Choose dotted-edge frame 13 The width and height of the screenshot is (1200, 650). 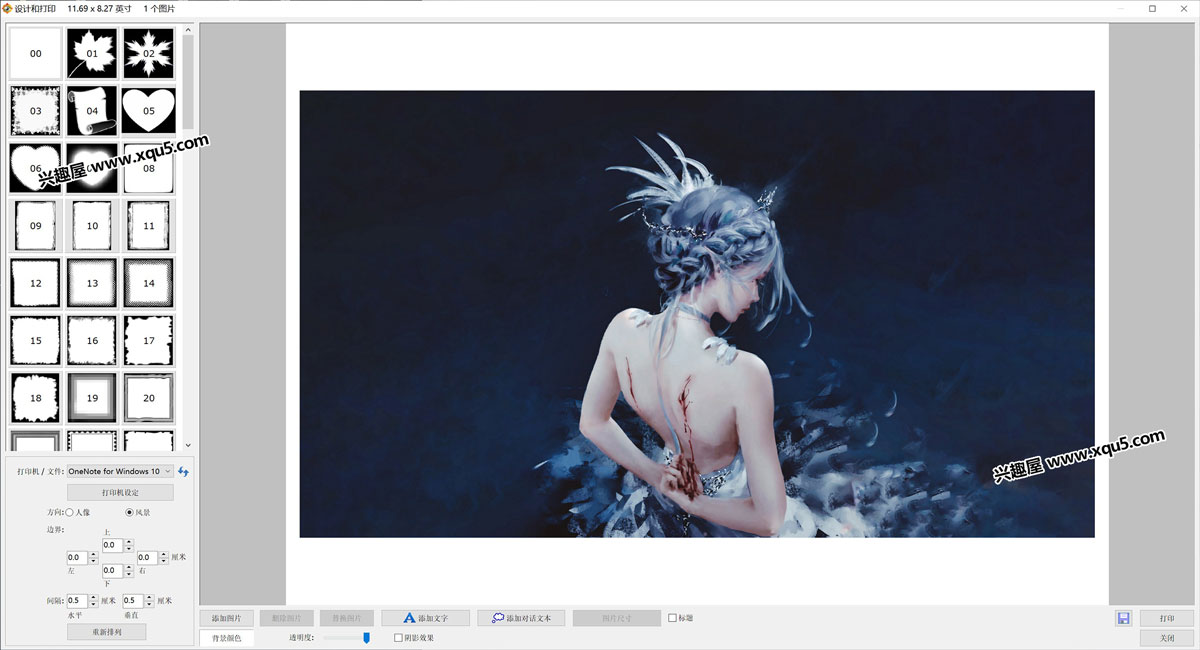tap(92, 283)
